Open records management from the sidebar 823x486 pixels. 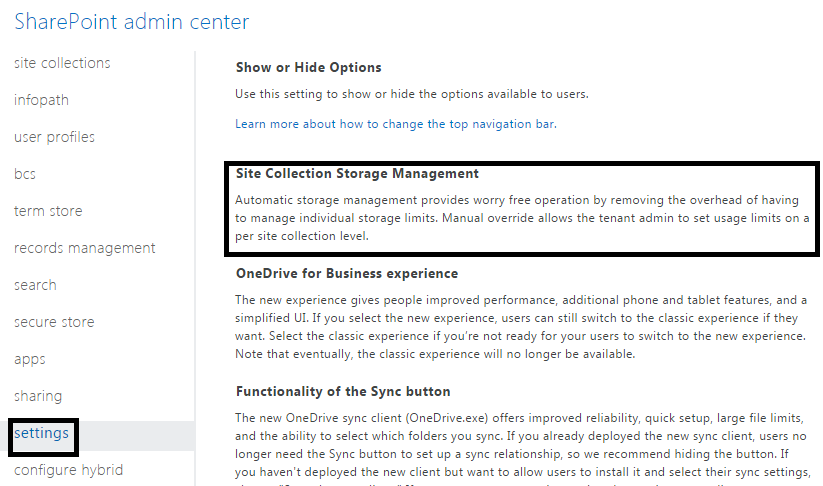click(x=84, y=248)
